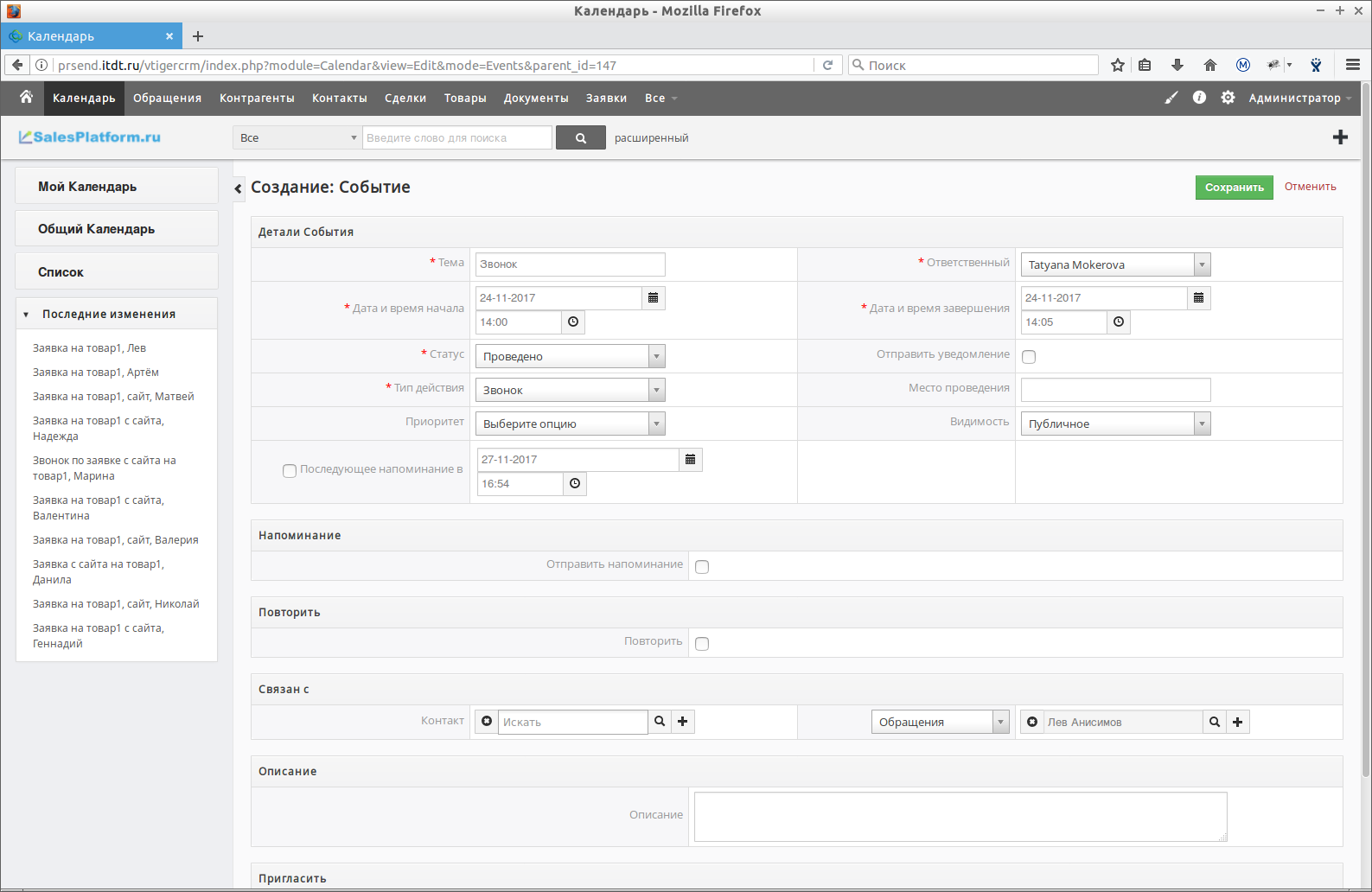The width and height of the screenshot is (1372, 892).
Task: Open the info icon in navbar
Action: [x=1199, y=98]
